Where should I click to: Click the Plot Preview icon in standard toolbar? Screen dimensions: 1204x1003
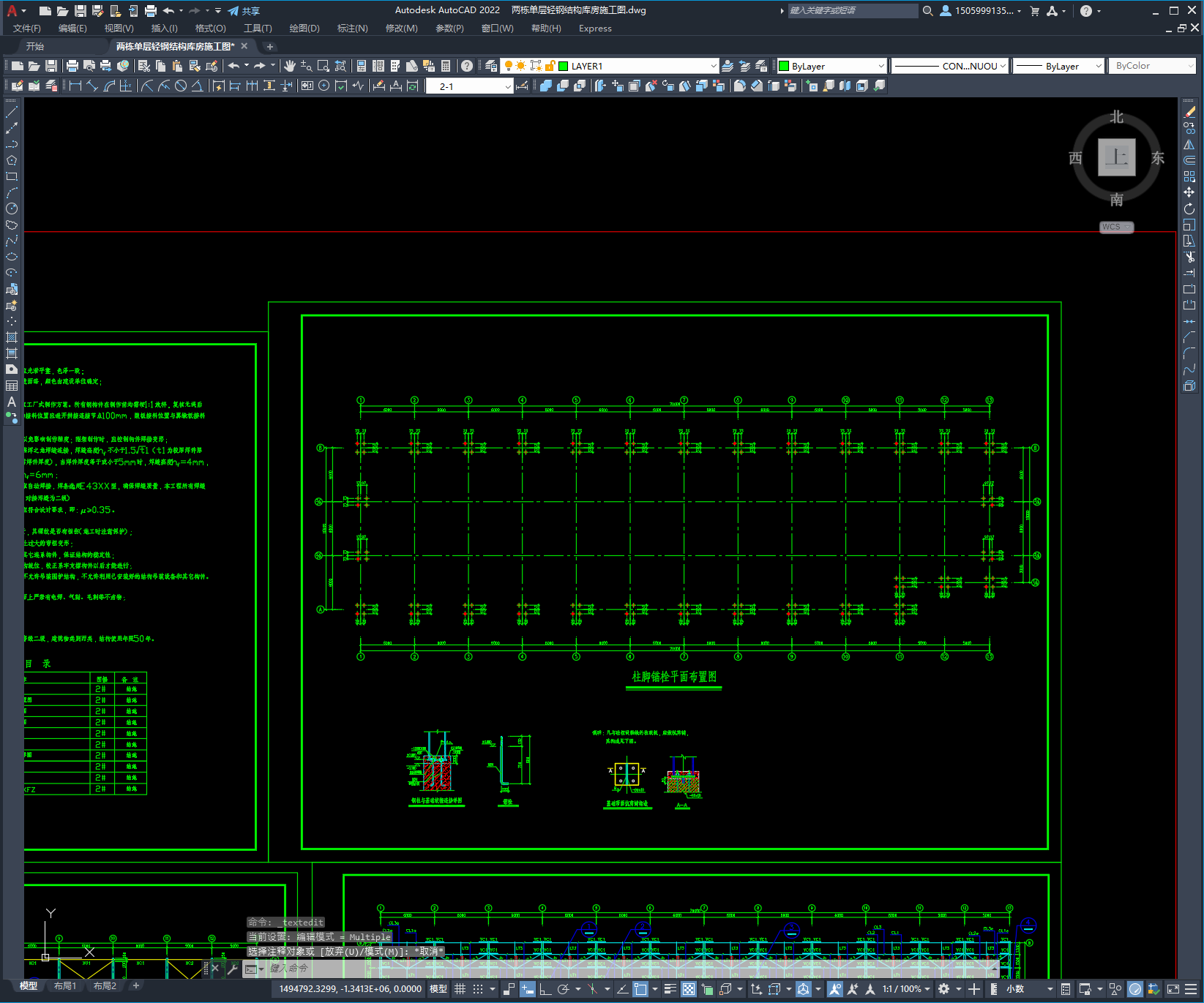(x=89, y=66)
